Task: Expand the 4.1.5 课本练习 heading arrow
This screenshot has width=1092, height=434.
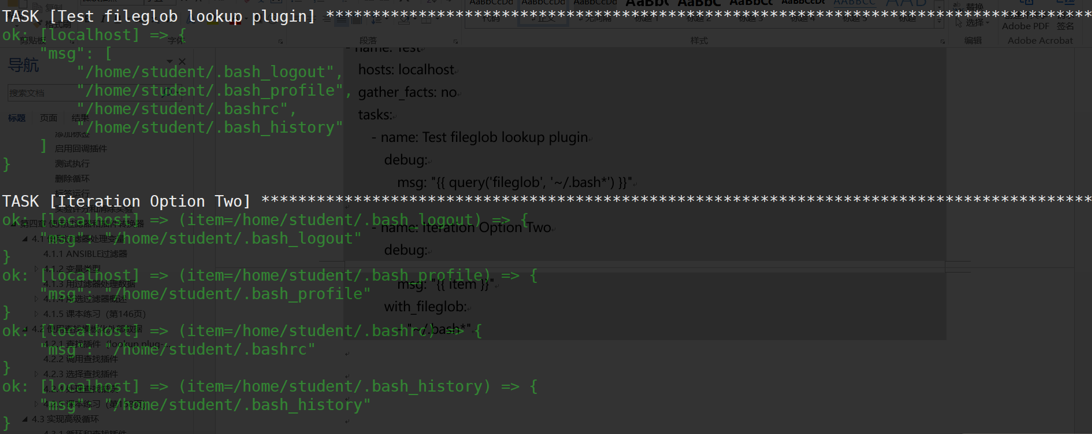Action: (x=37, y=313)
